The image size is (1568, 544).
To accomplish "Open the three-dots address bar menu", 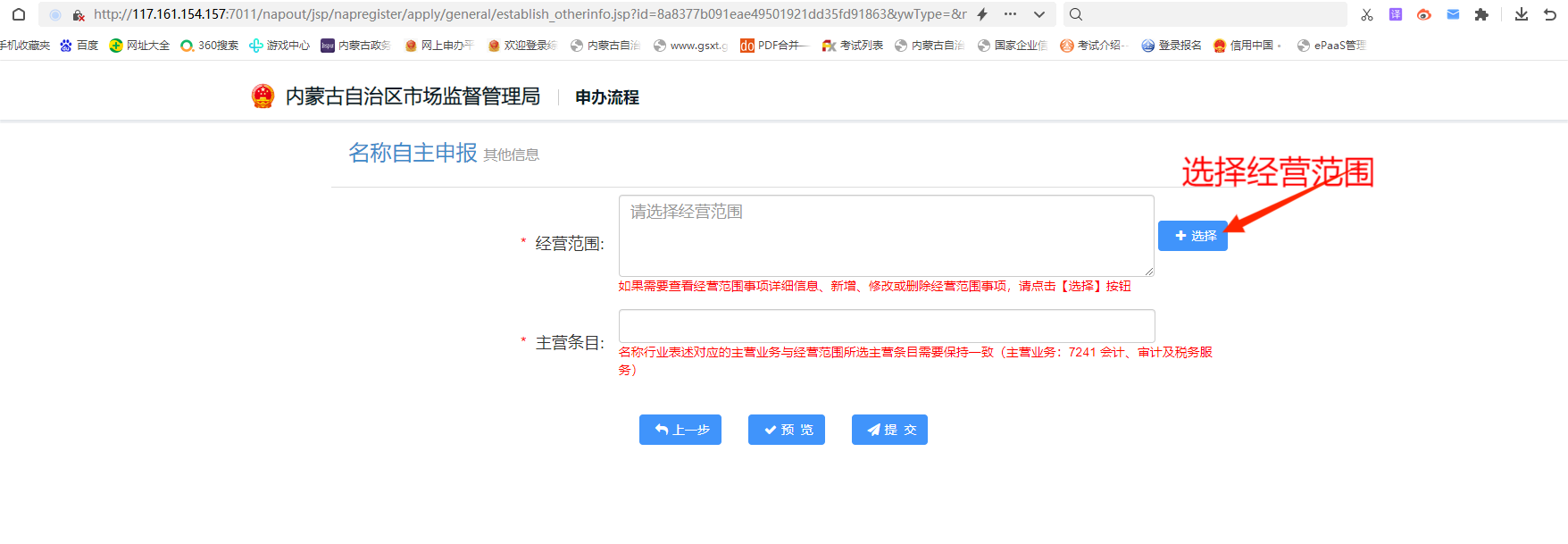I will pyautogui.click(x=1010, y=14).
